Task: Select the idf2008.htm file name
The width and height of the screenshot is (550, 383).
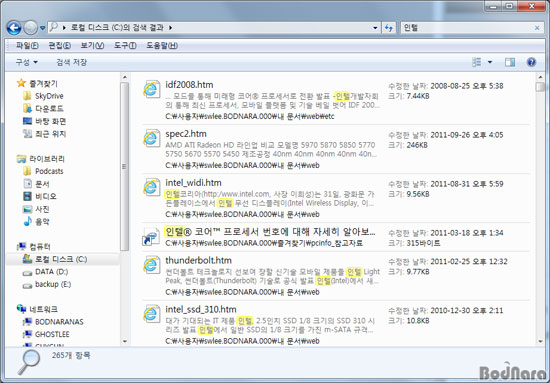Action: tap(189, 85)
